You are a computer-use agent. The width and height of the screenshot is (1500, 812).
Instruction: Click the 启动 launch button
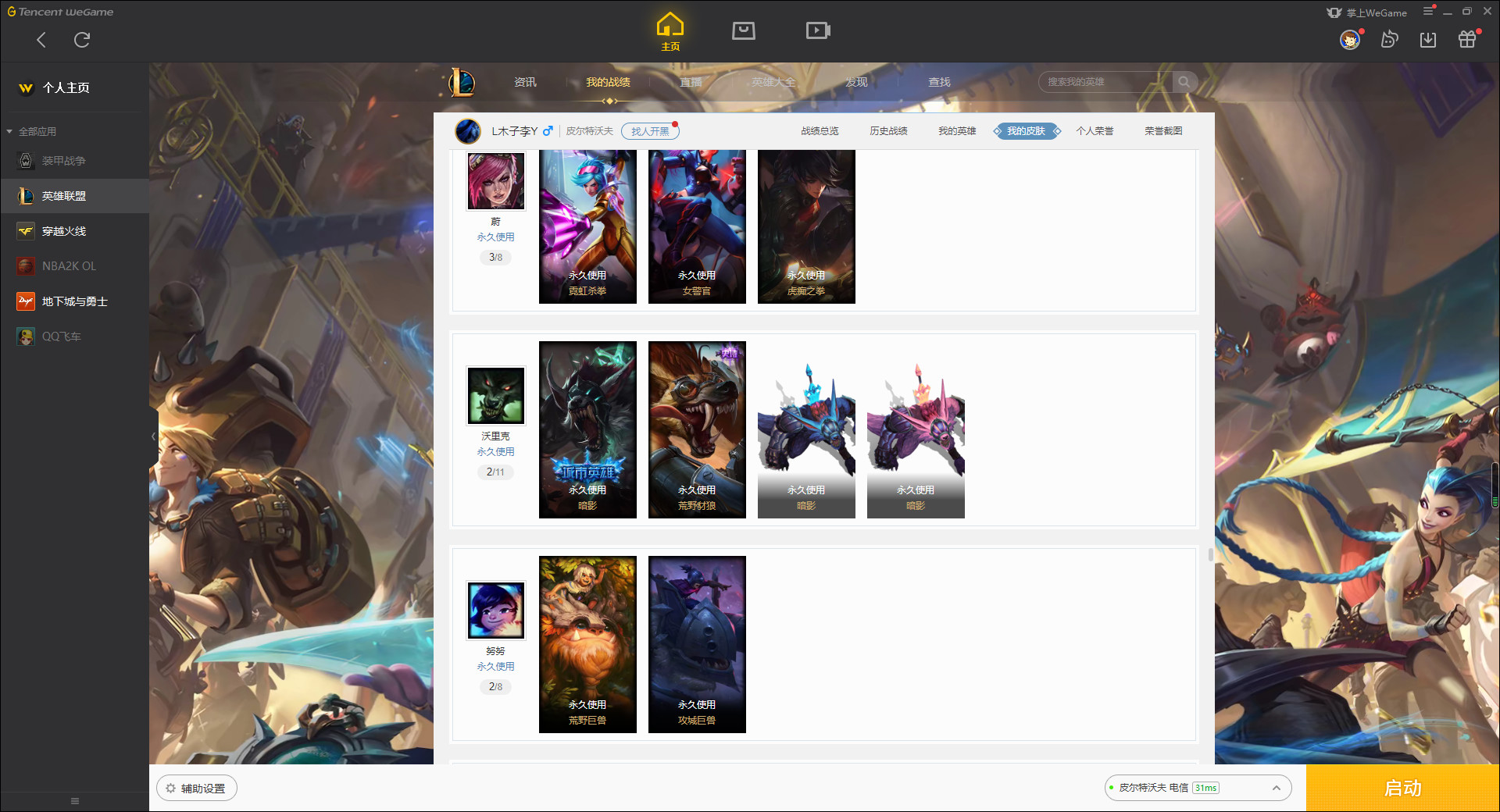(x=1403, y=789)
